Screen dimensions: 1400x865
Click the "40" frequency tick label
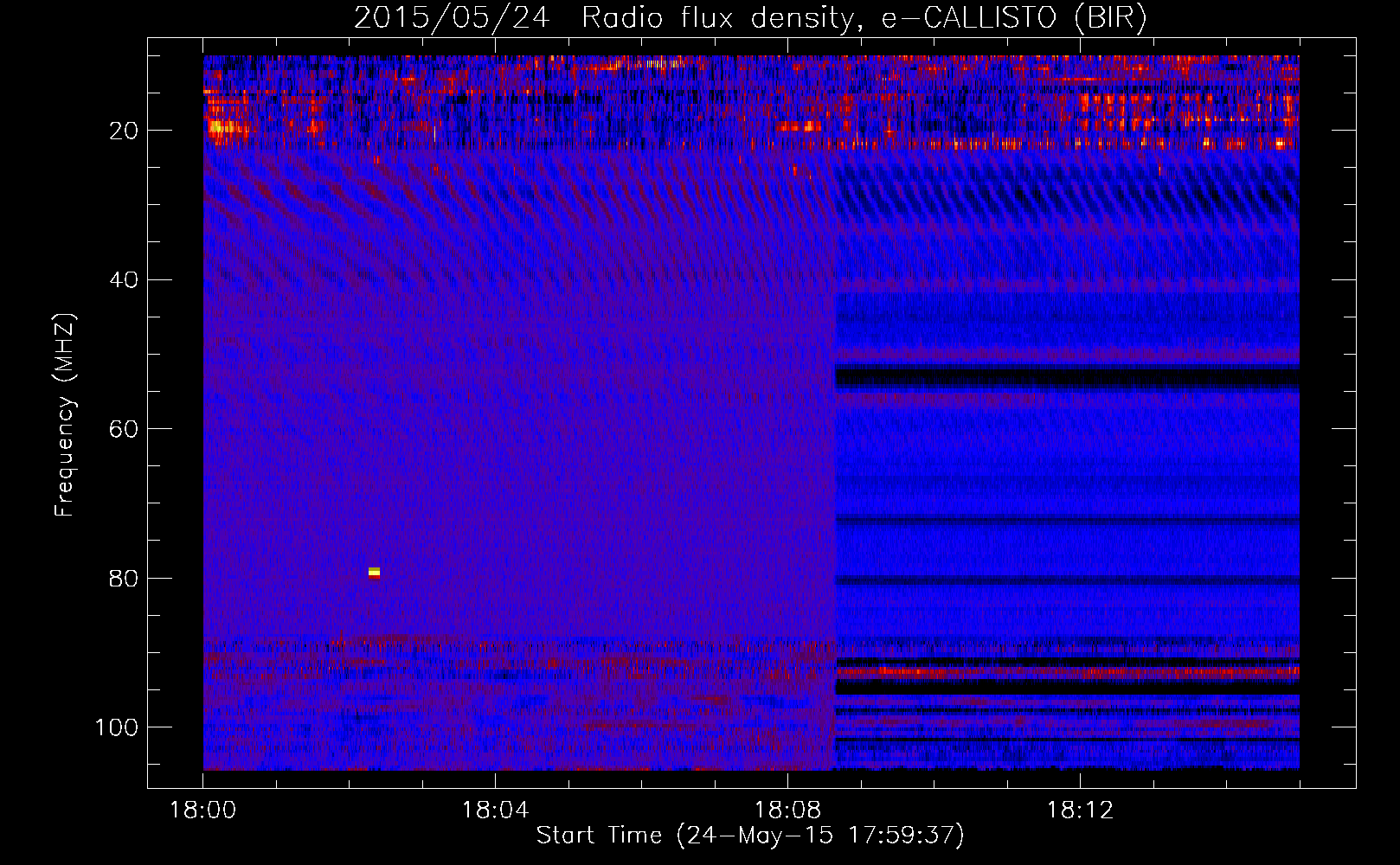click(x=124, y=280)
